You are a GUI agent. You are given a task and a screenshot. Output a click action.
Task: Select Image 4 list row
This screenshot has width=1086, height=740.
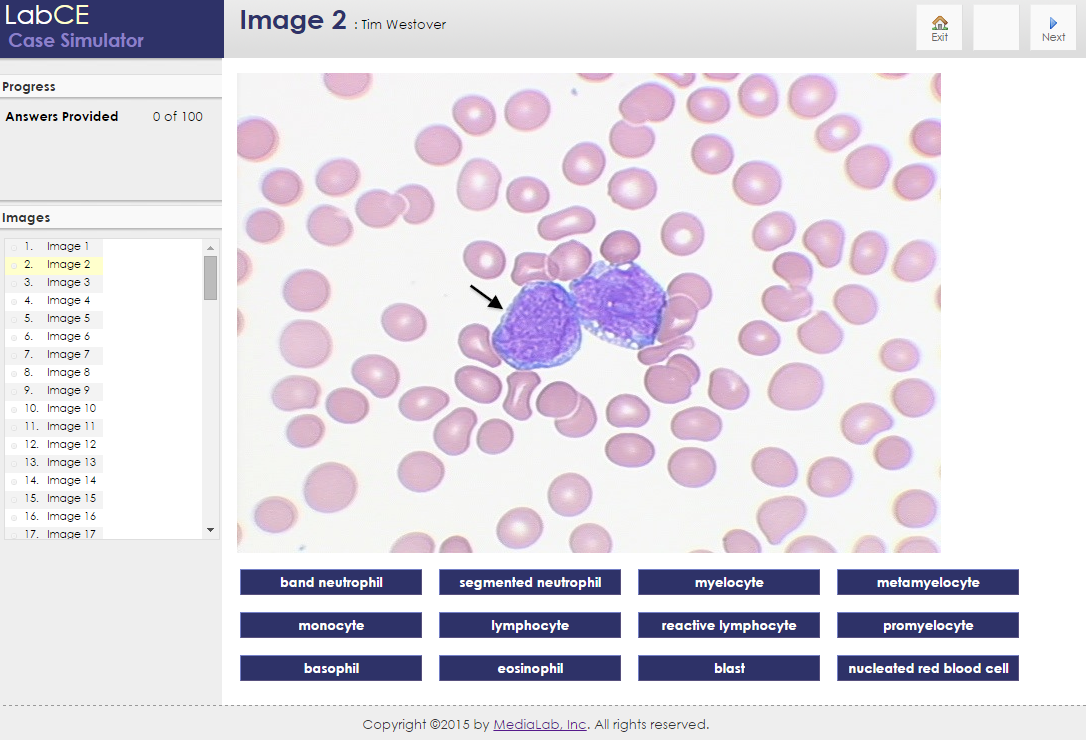54,300
